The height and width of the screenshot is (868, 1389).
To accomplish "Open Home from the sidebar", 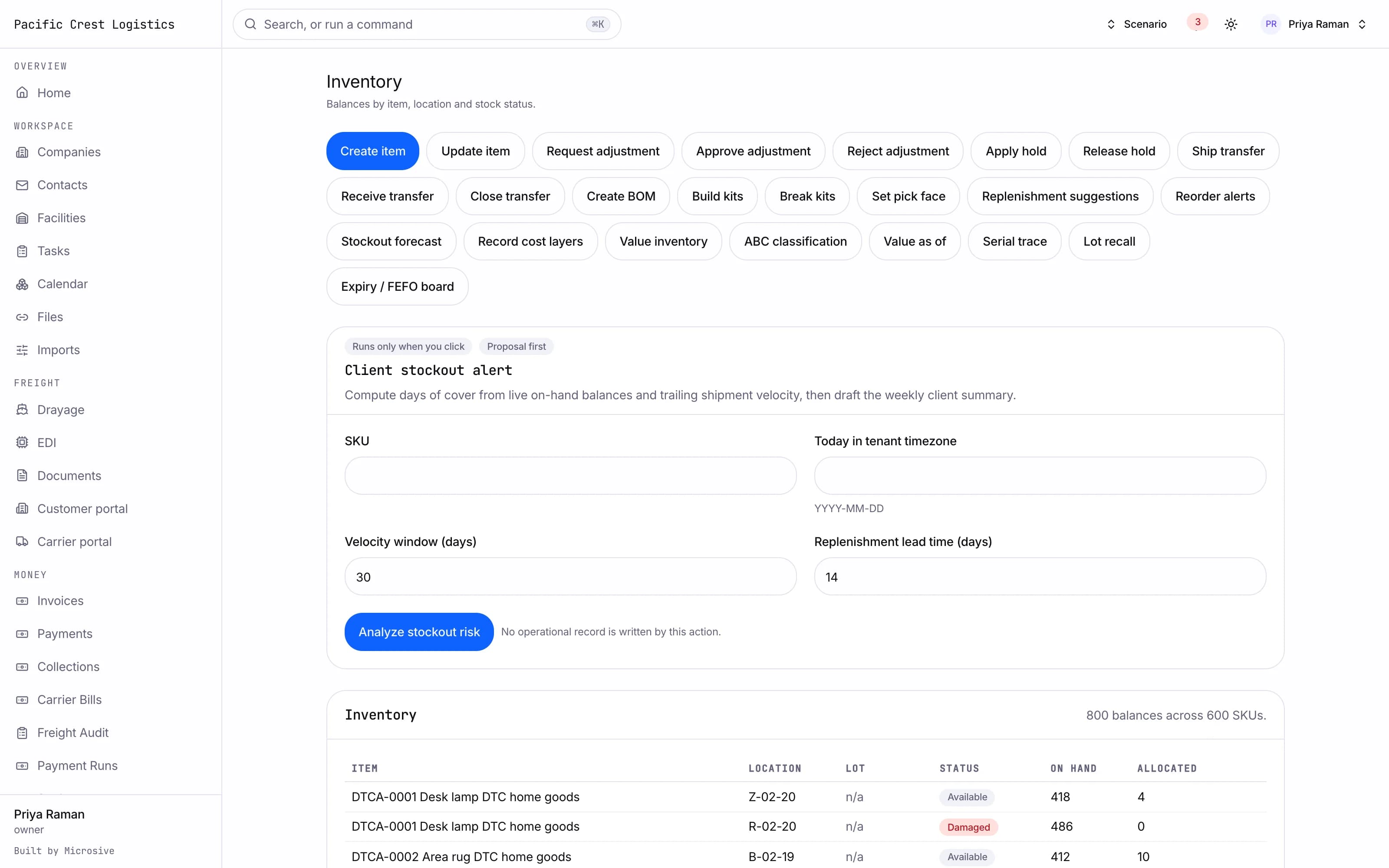I will click(53, 92).
